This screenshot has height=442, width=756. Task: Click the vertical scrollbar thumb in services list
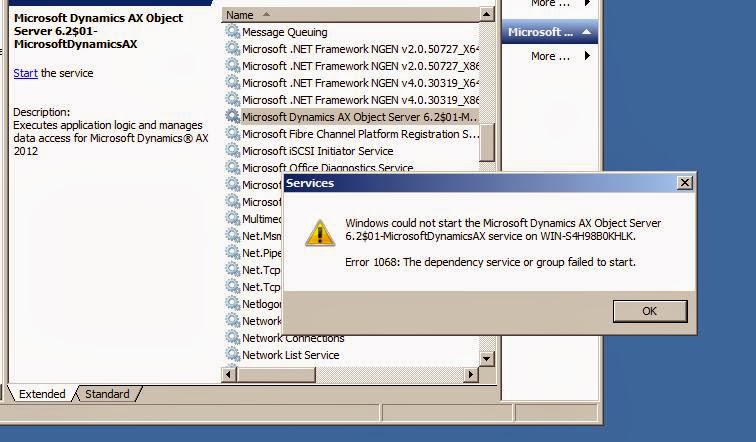click(487, 142)
